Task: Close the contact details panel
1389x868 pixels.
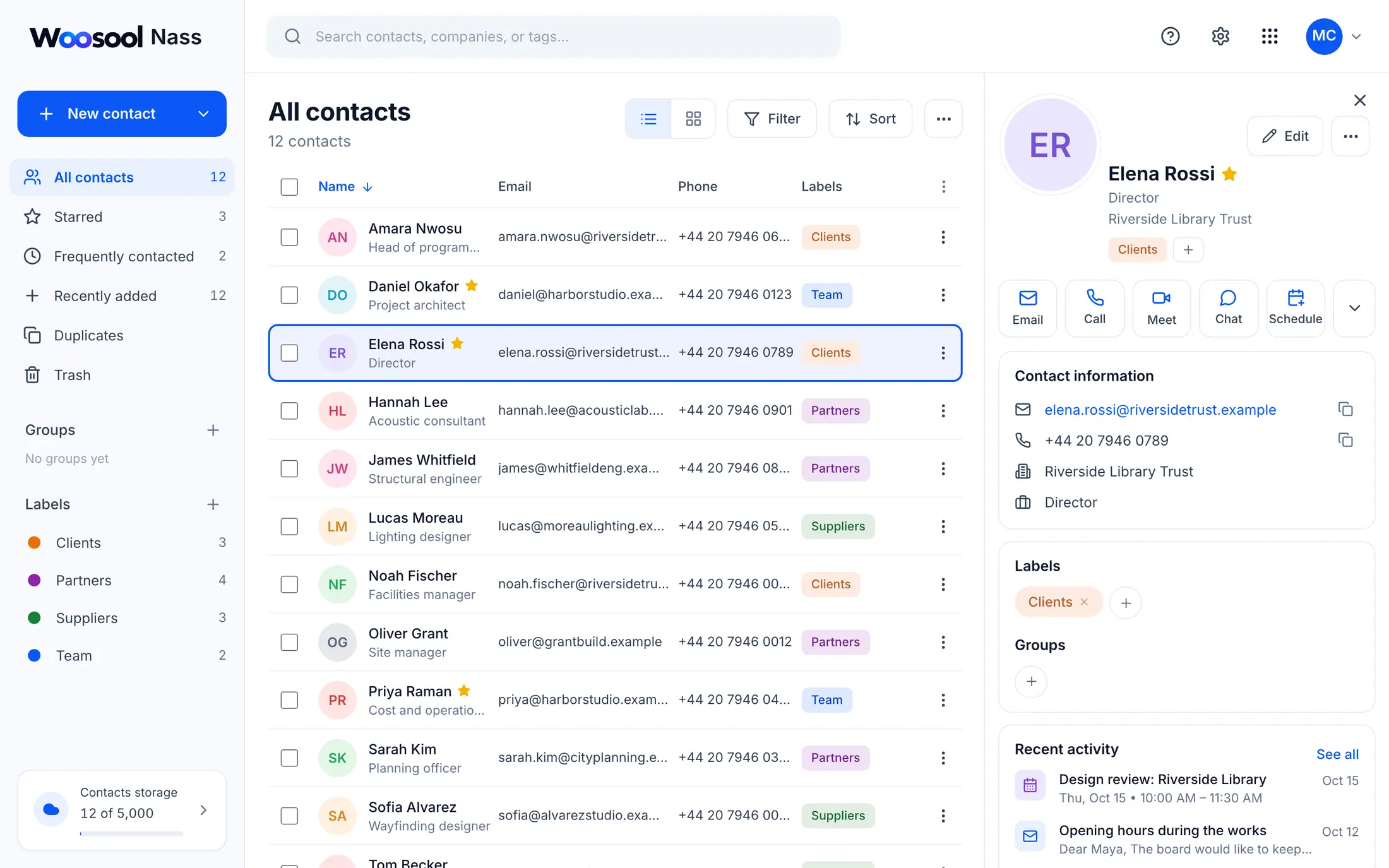Action: coord(1360,100)
